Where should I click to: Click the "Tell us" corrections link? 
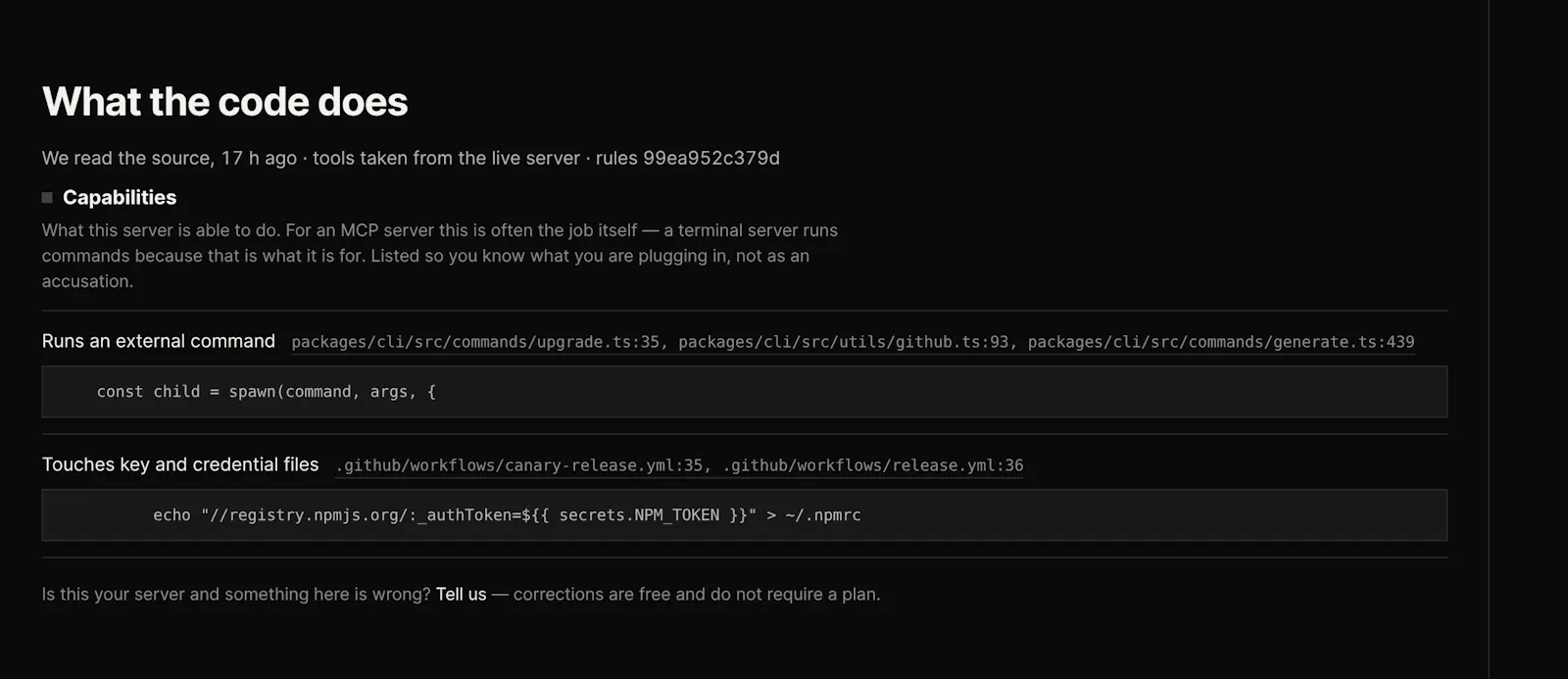click(461, 594)
